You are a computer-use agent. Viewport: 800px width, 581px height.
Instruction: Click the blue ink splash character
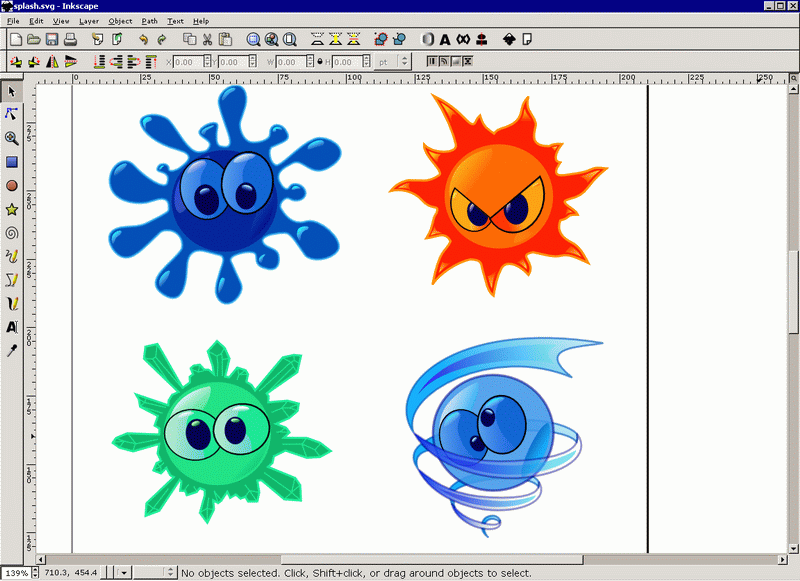point(224,196)
